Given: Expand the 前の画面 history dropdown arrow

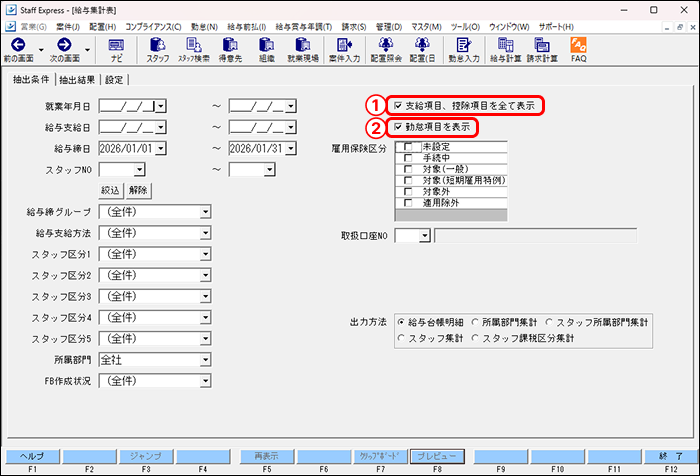Looking at the screenshot, I should pyautogui.click(x=41, y=50).
